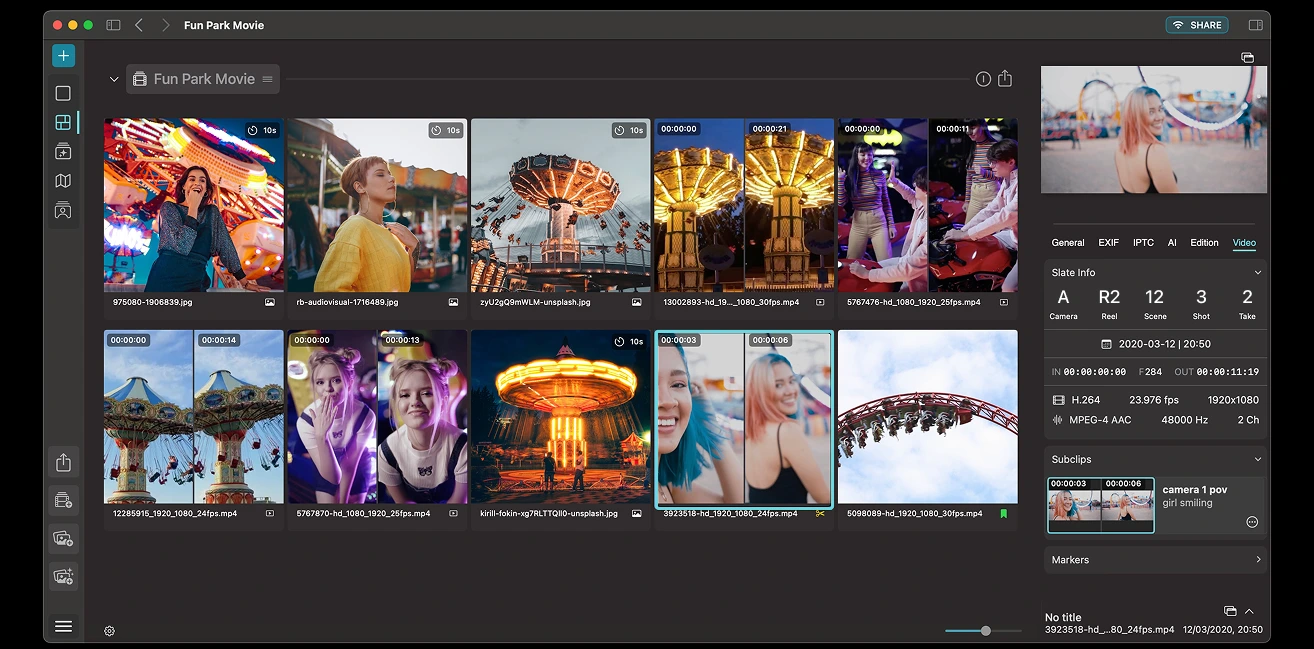Click the IN timecode 00:00:00:00
This screenshot has width=1314, height=649.
1095,372
